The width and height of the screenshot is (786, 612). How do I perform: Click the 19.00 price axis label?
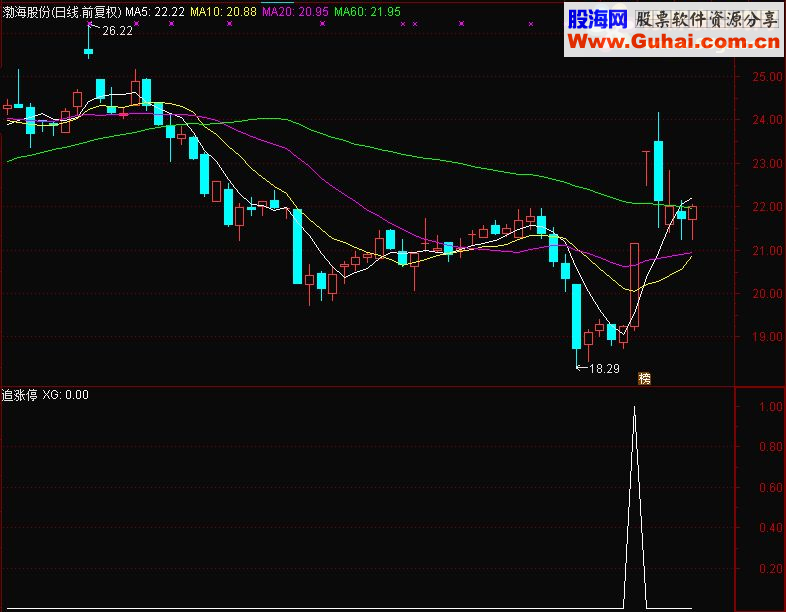click(x=767, y=337)
